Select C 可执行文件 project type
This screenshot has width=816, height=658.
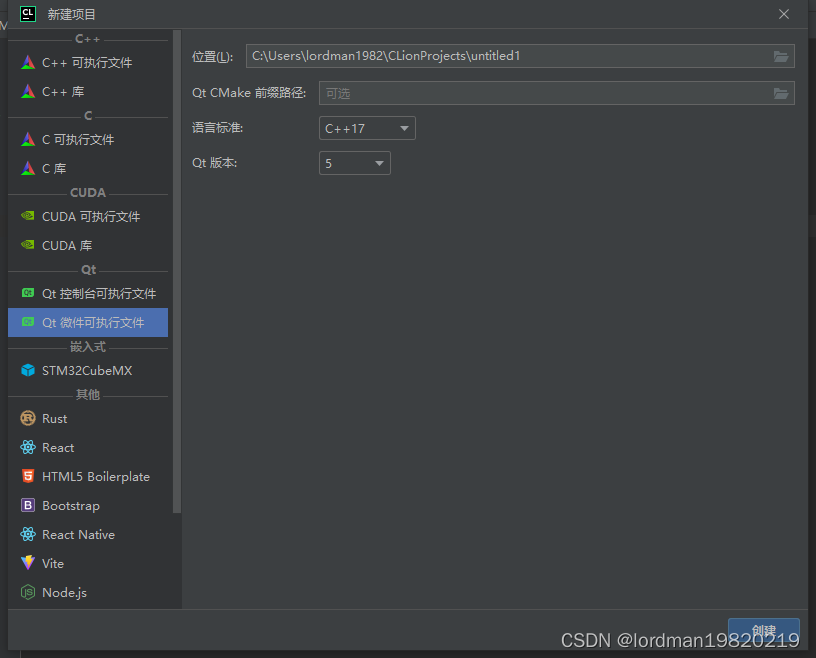click(x=88, y=140)
